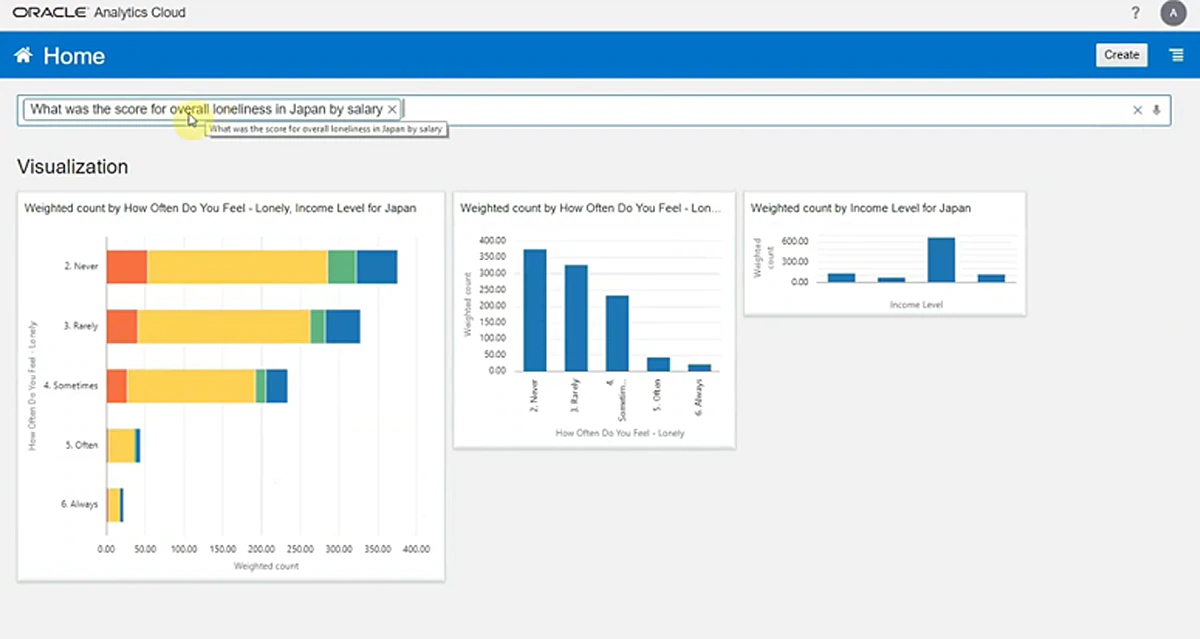Remove the loneliness query search chip
The height and width of the screenshot is (639, 1200).
[x=392, y=109]
